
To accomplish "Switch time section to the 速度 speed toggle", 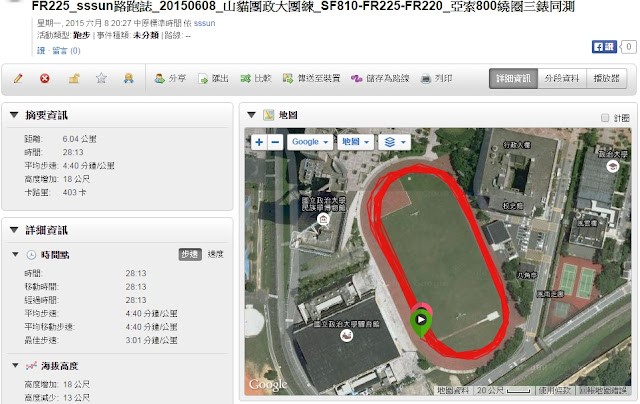I will click(x=216, y=255).
